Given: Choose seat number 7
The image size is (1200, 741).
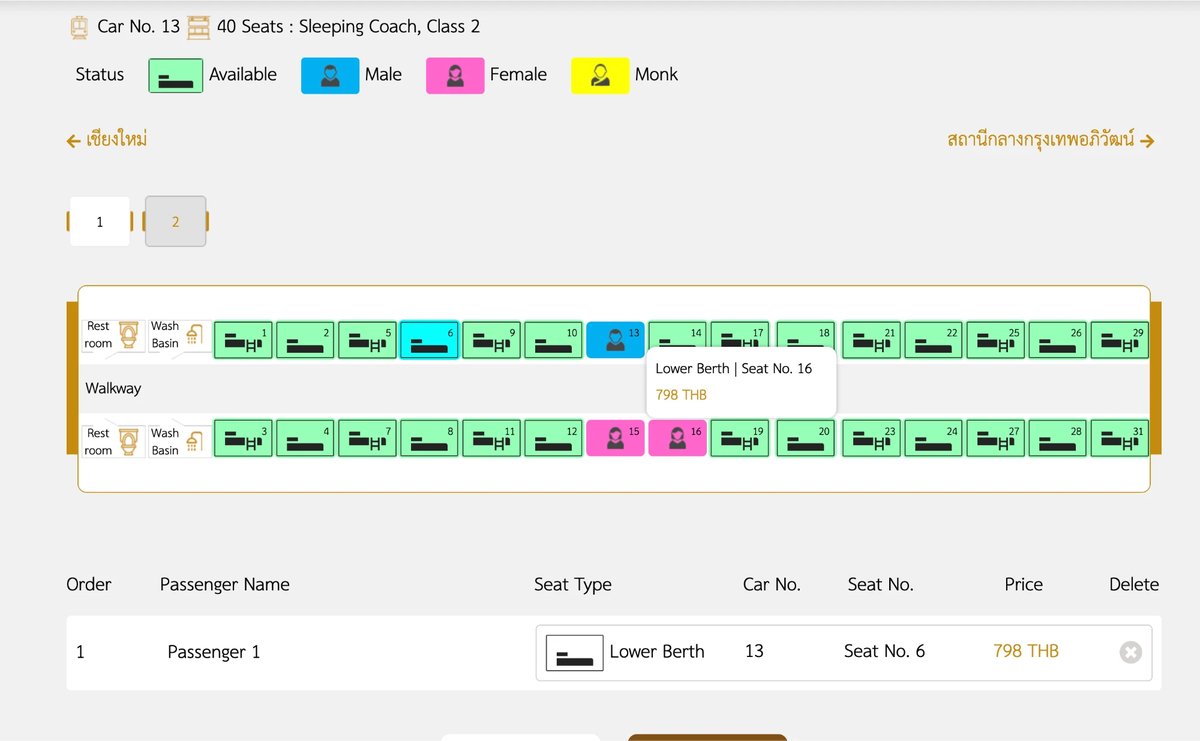Looking at the screenshot, I should click(367, 438).
